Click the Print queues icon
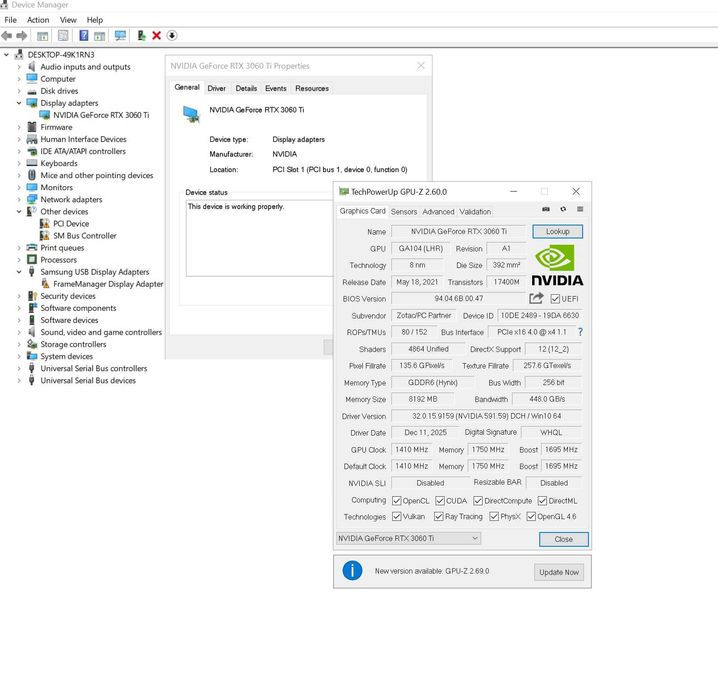This screenshot has width=718, height=699. coord(32,248)
